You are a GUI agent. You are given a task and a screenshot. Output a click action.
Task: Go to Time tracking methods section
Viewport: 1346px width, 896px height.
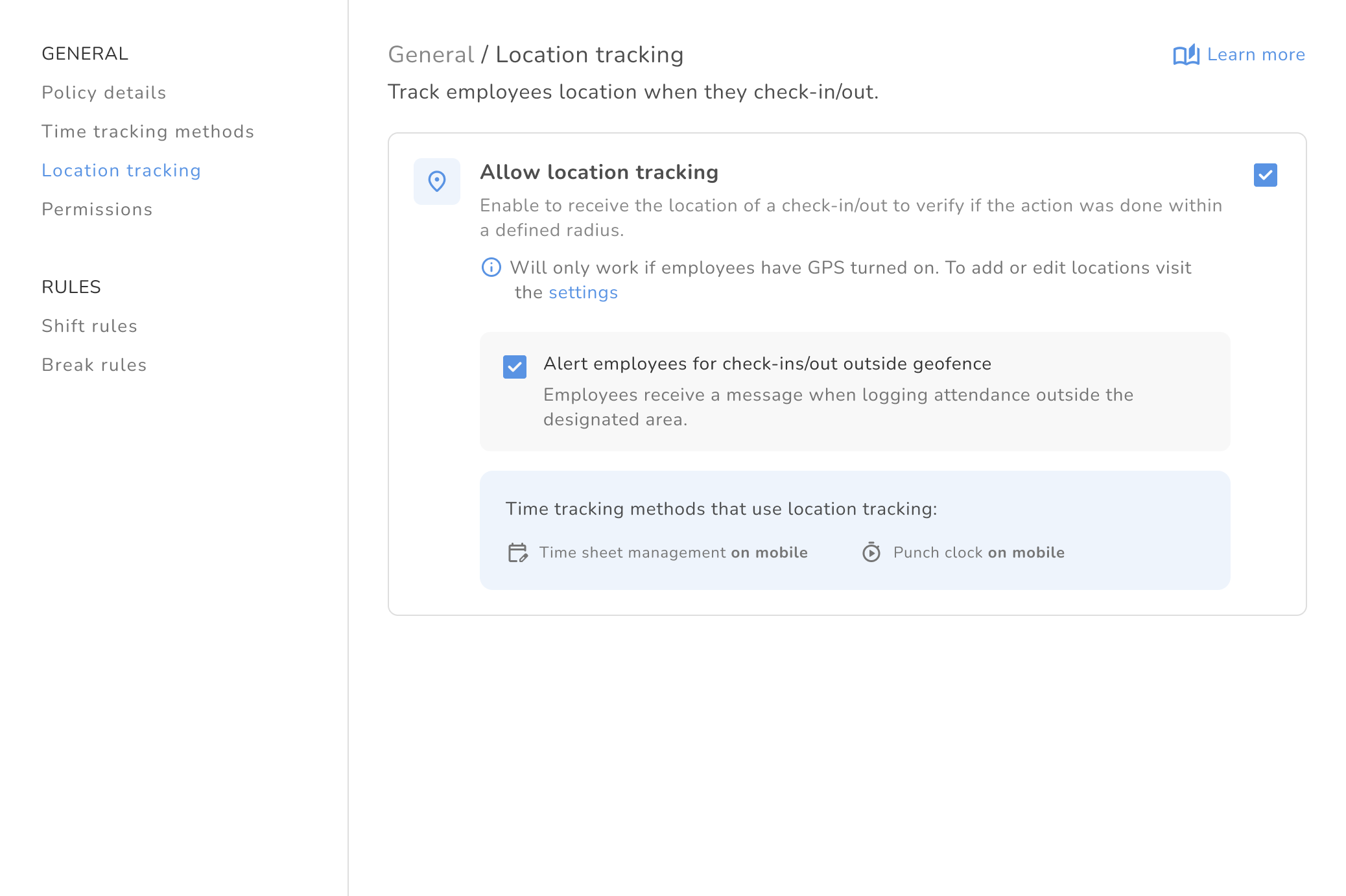[148, 132]
